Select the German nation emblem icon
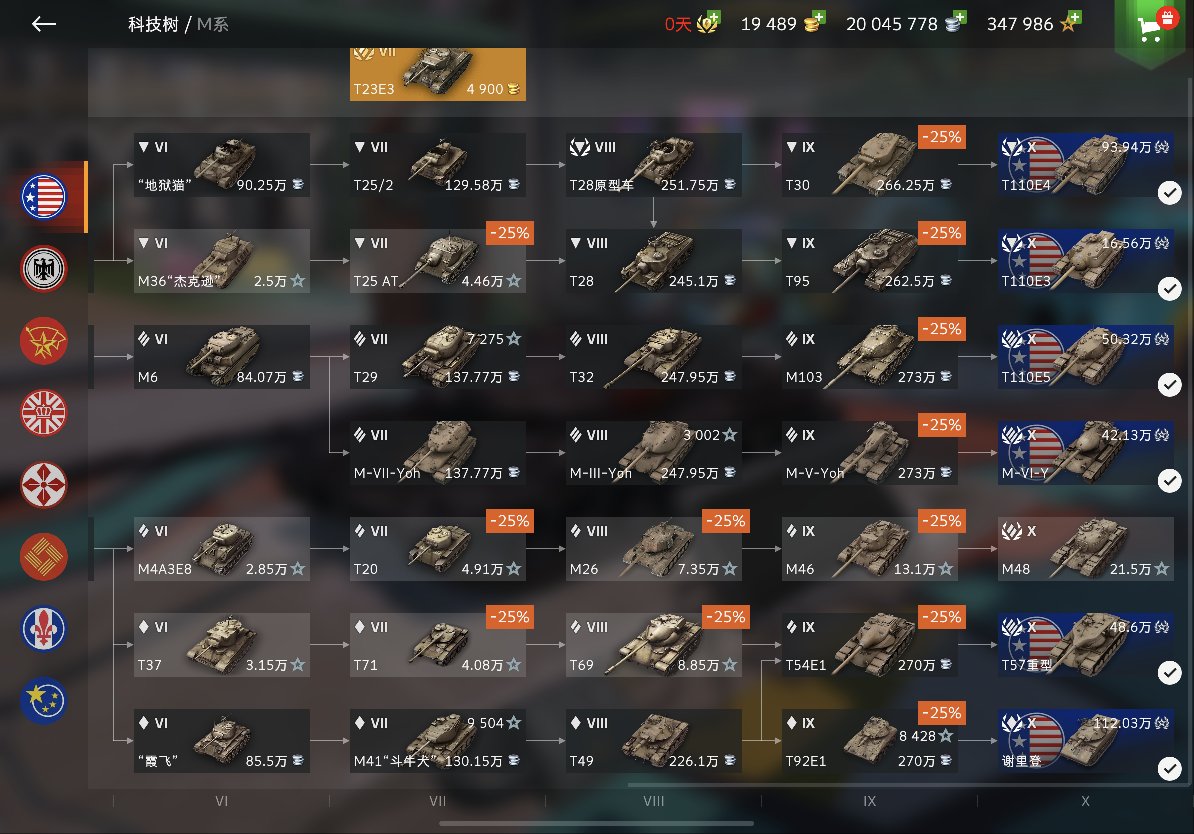The width and height of the screenshot is (1194, 834). pos(43,269)
